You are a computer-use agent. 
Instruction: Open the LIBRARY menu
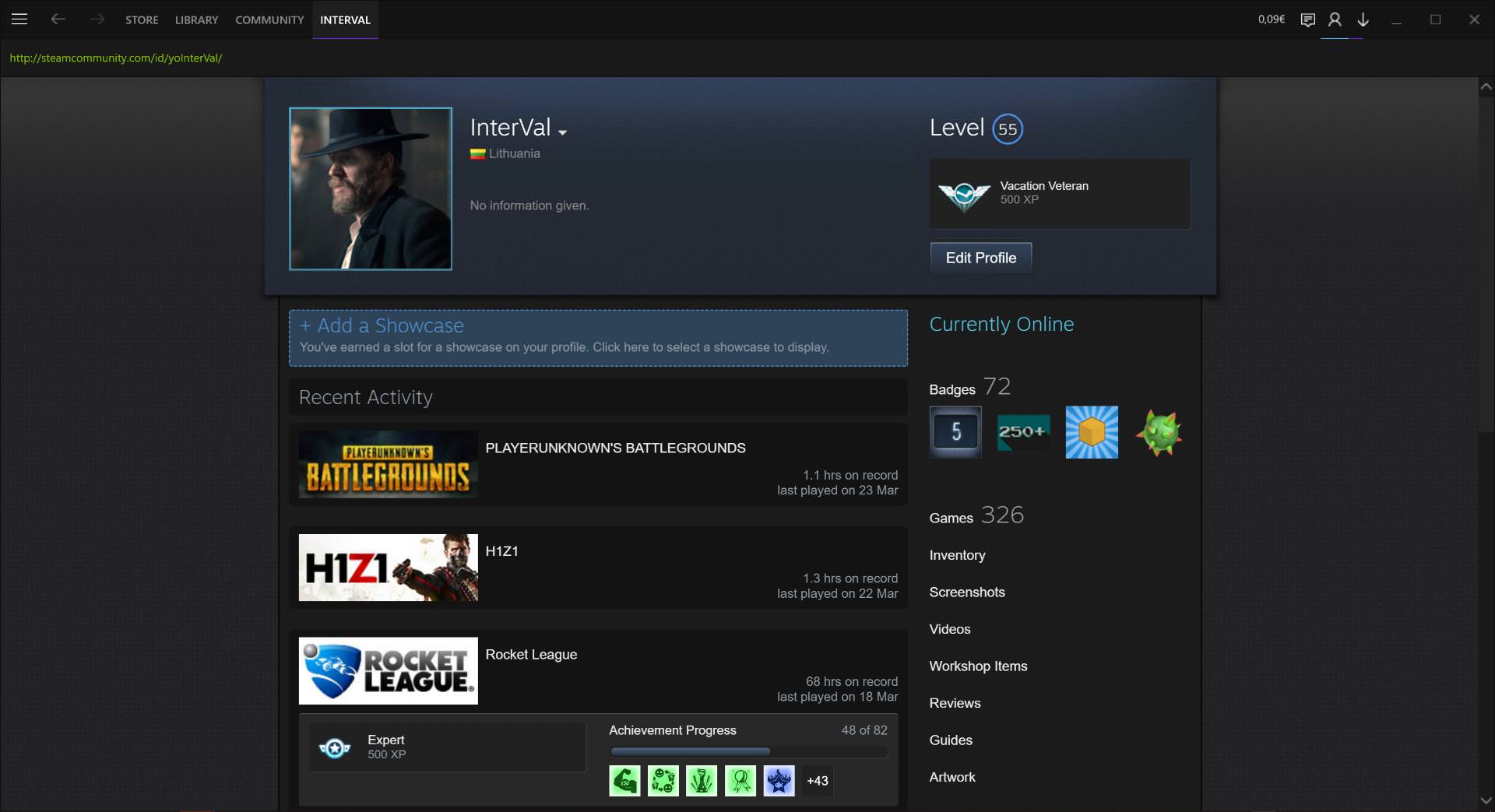click(196, 19)
